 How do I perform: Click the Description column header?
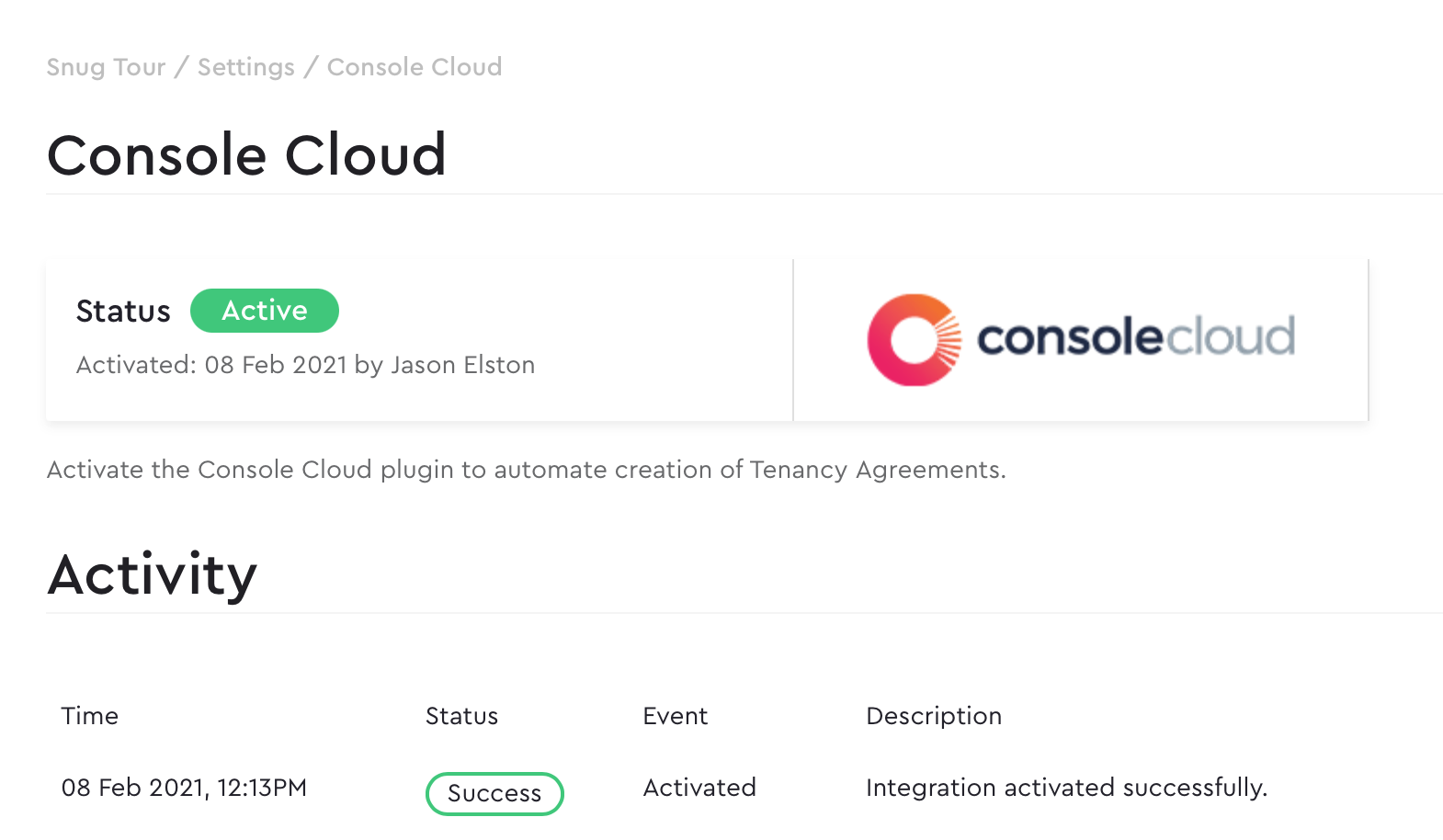tap(934, 716)
